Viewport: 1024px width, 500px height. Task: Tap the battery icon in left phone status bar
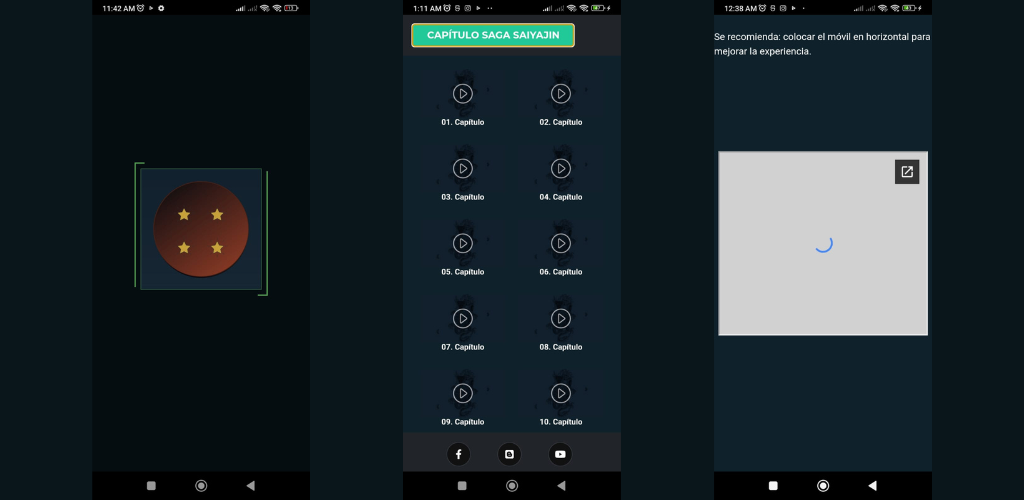coord(291,8)
